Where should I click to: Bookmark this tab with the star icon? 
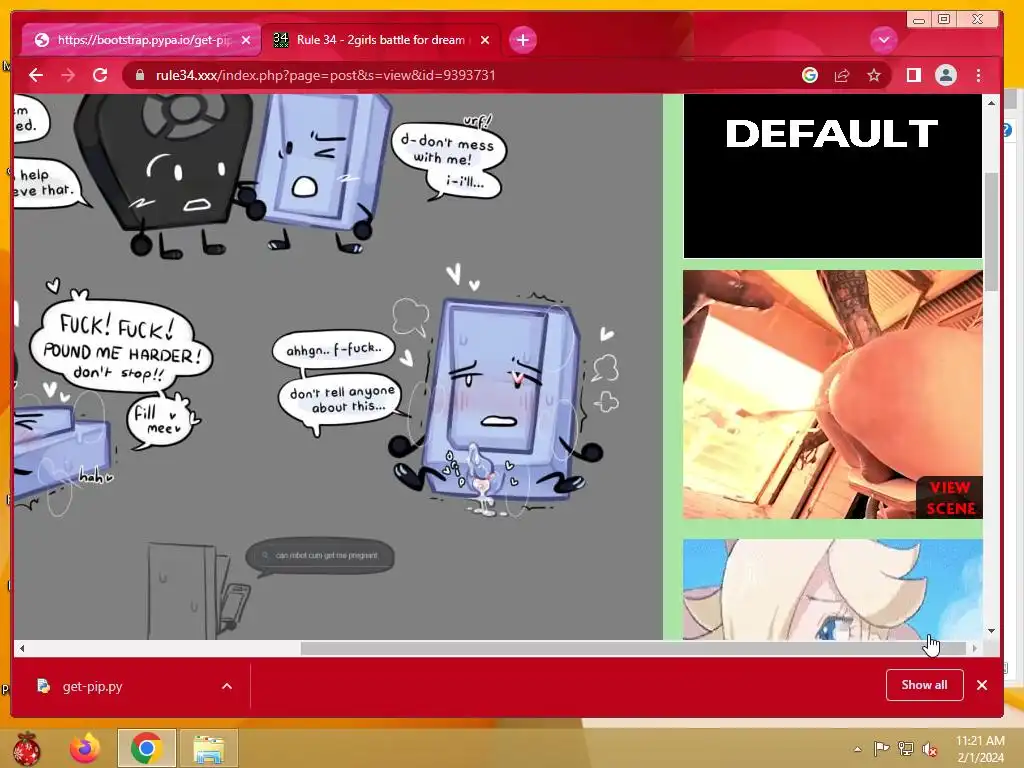click(x=874, y=75)
